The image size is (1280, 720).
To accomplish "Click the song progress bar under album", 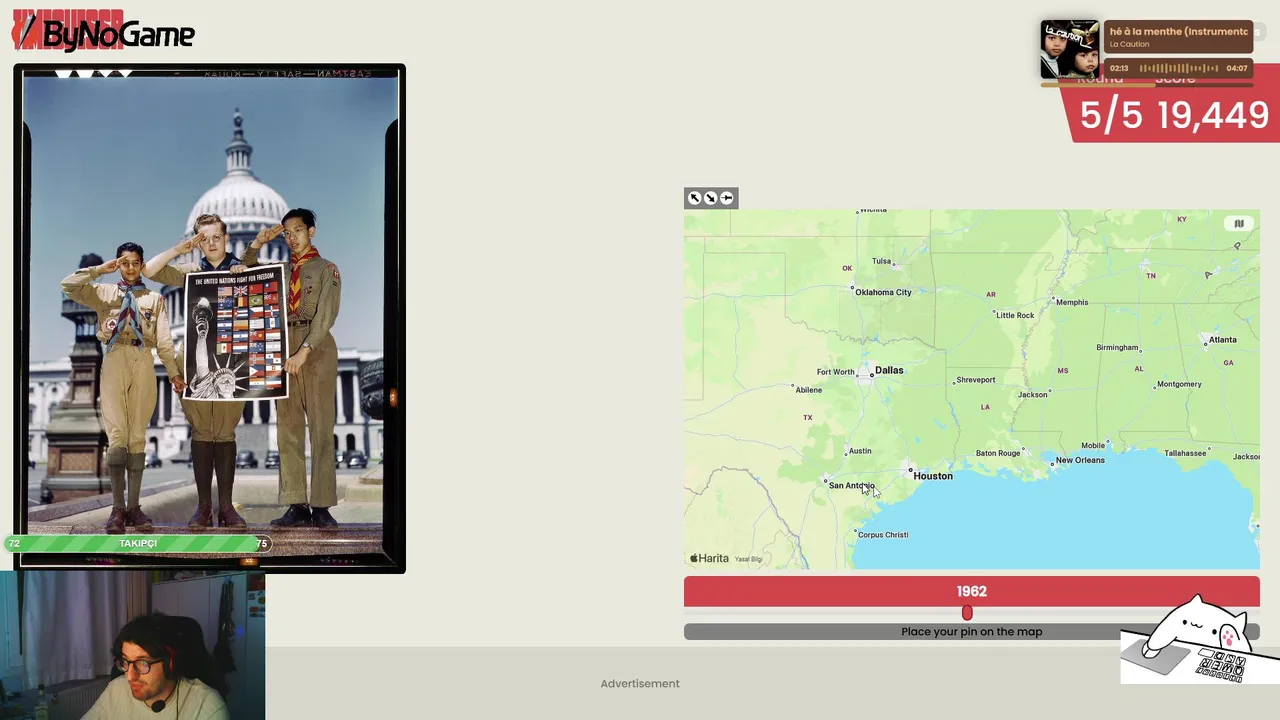I will [1148, 84].
